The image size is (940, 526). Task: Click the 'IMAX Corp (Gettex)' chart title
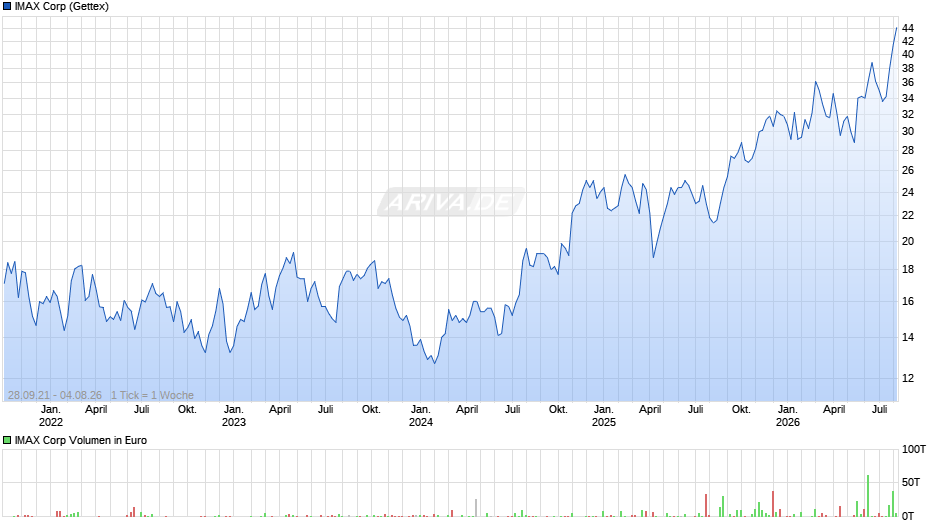(62, 7)
